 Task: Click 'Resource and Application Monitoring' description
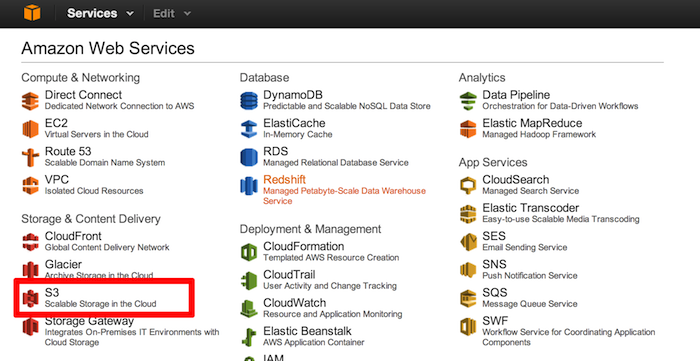(333, 314)
